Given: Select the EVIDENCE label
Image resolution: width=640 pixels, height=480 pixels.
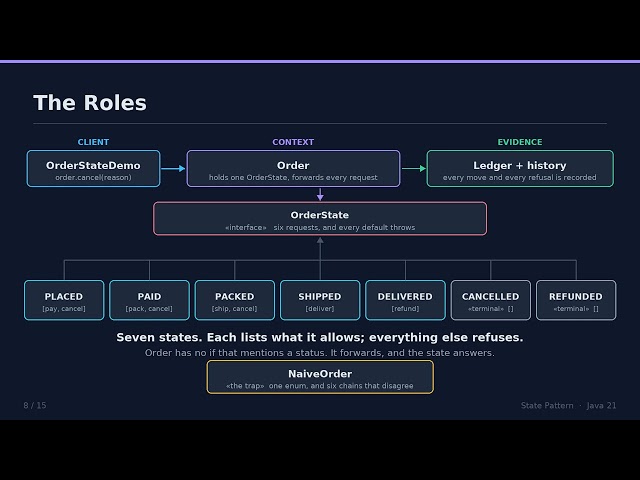Looking at the screenshot, I should tap(520, 142).
